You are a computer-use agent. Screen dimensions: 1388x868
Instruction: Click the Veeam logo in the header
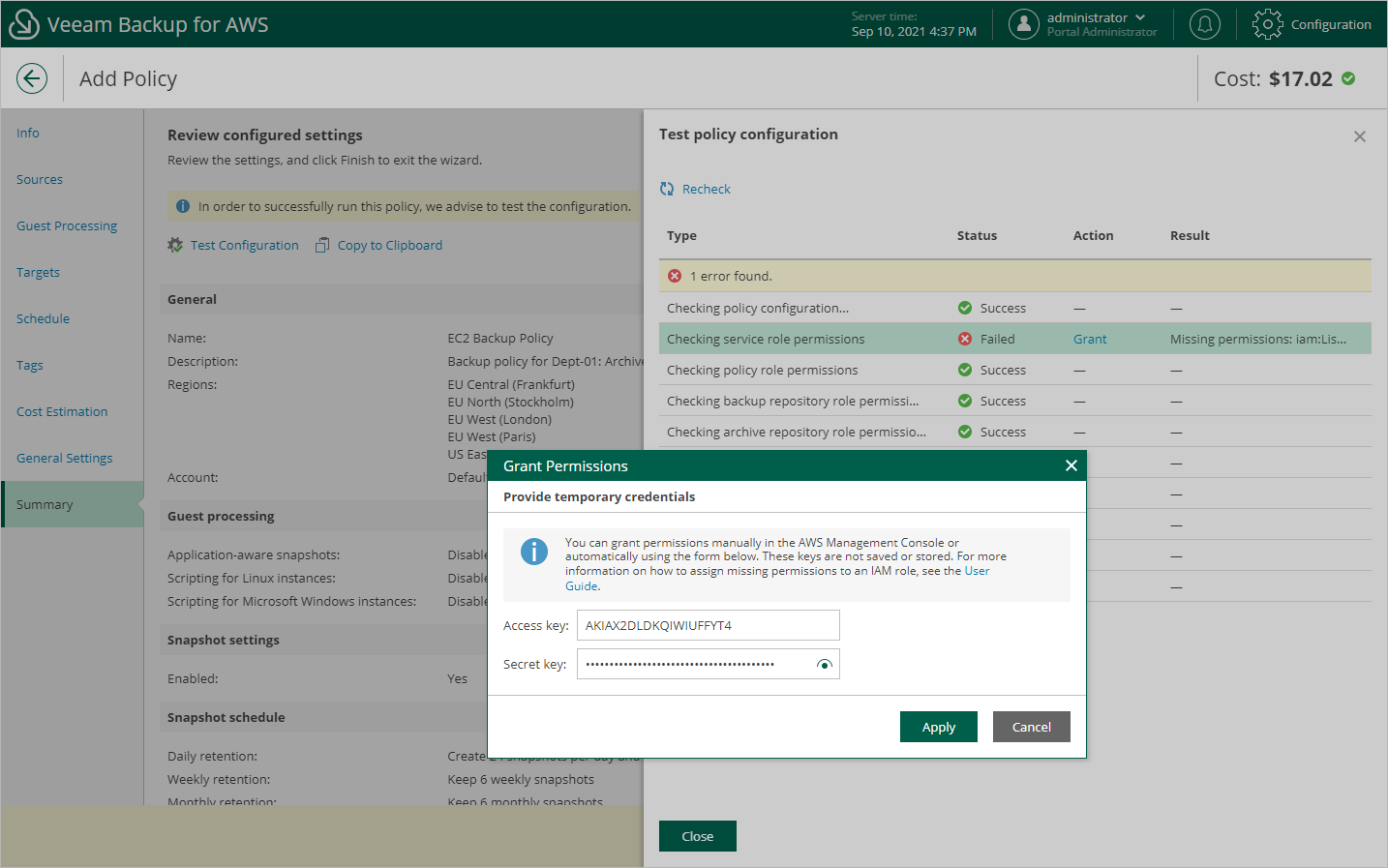[x=23, y=24]
